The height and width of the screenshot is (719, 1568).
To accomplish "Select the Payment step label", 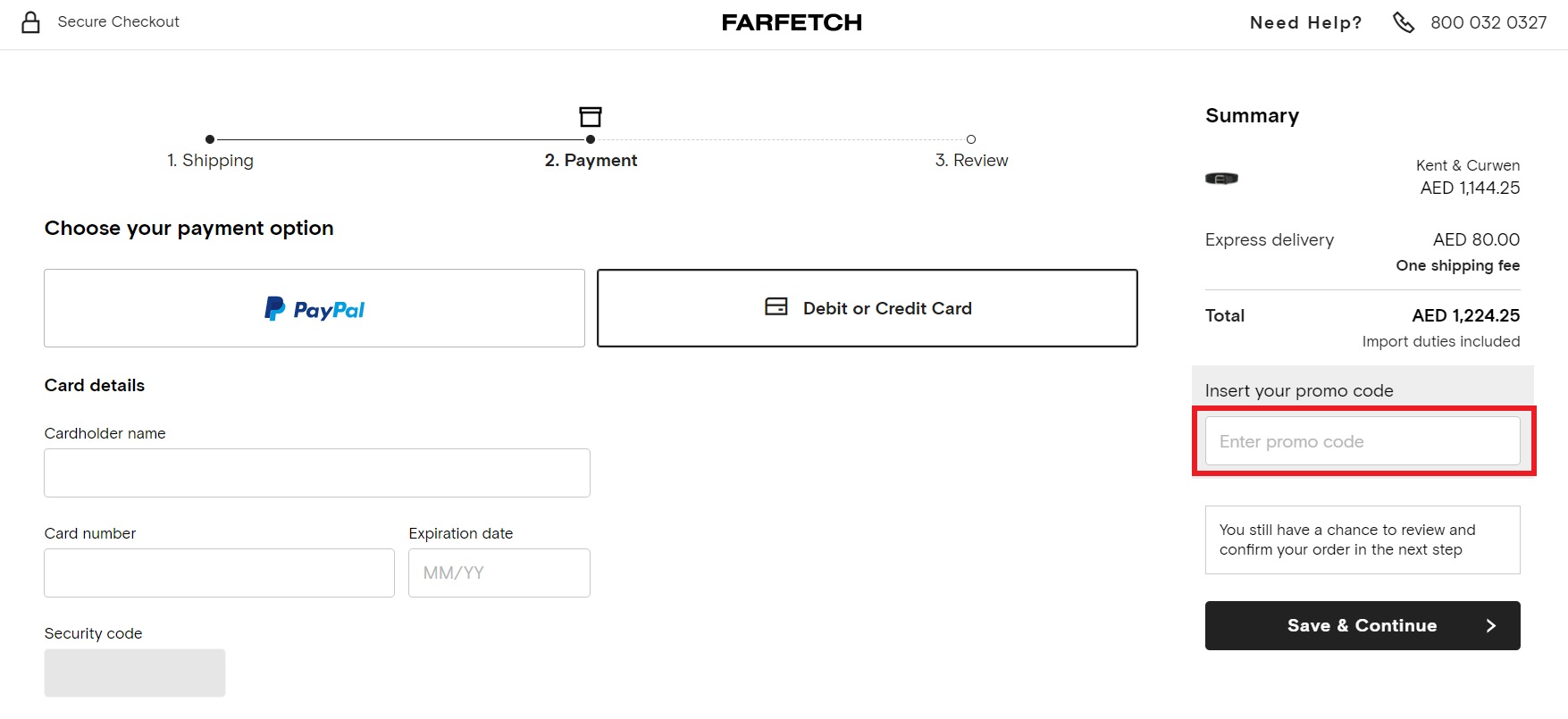I will point(591,161).
